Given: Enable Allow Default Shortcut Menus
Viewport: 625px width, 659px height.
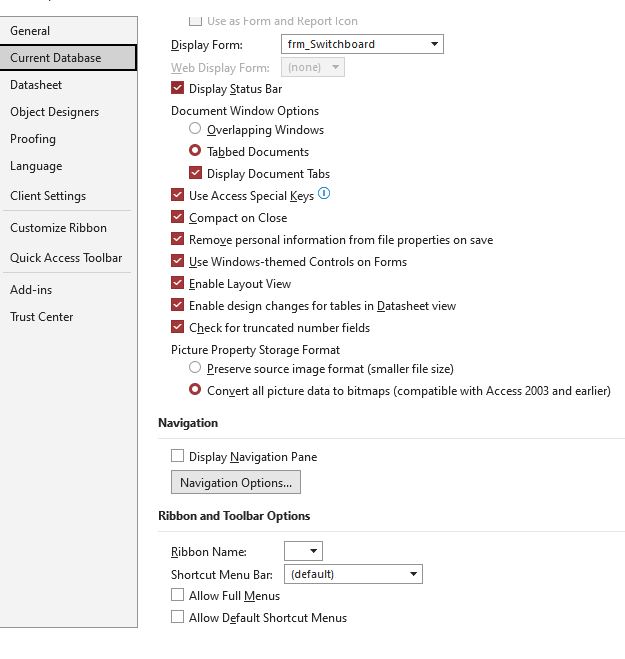Looking at the screenshot, I should 178,618.
